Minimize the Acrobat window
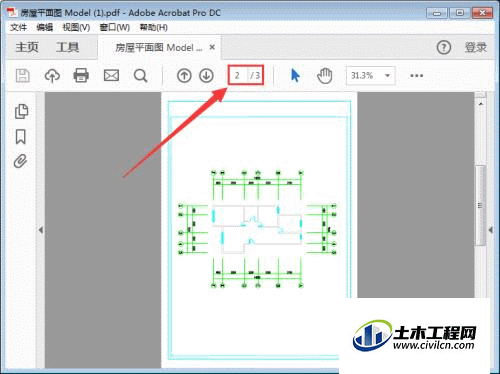Viewport: 500px width, 374px height. click(x=437, y=13)
